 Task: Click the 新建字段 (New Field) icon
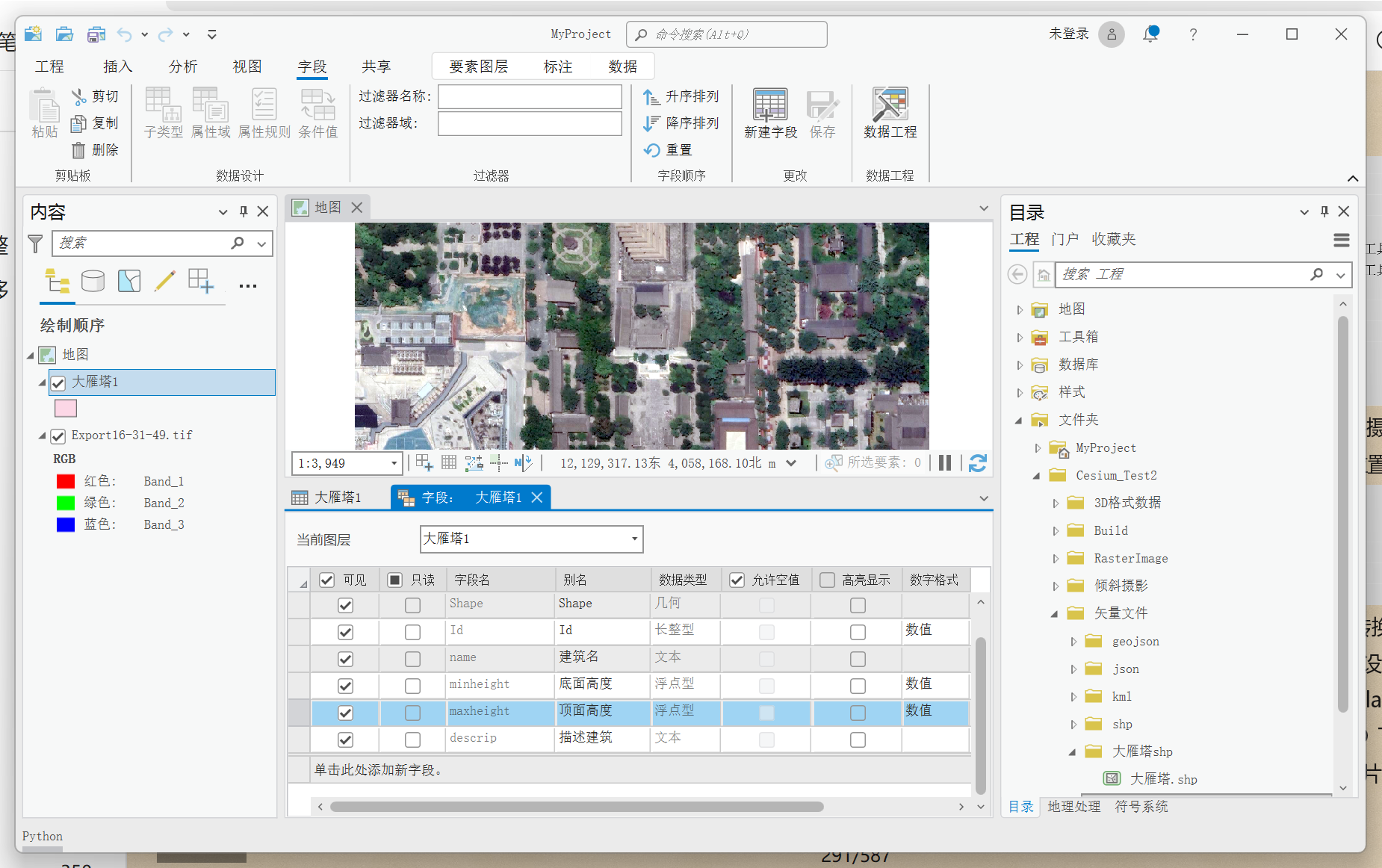(x=770, y=105)
